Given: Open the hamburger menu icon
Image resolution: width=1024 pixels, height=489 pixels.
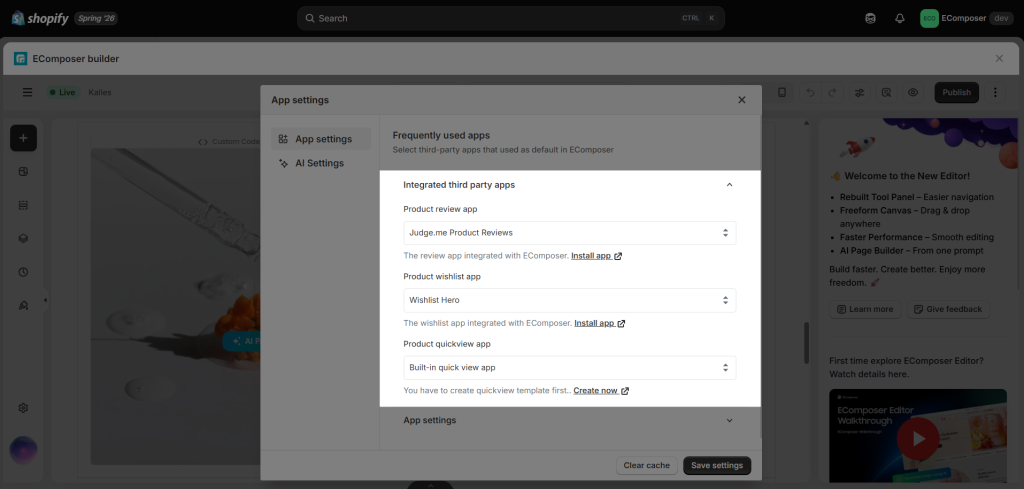Looking at the screenshot, I should pos(27,93).
